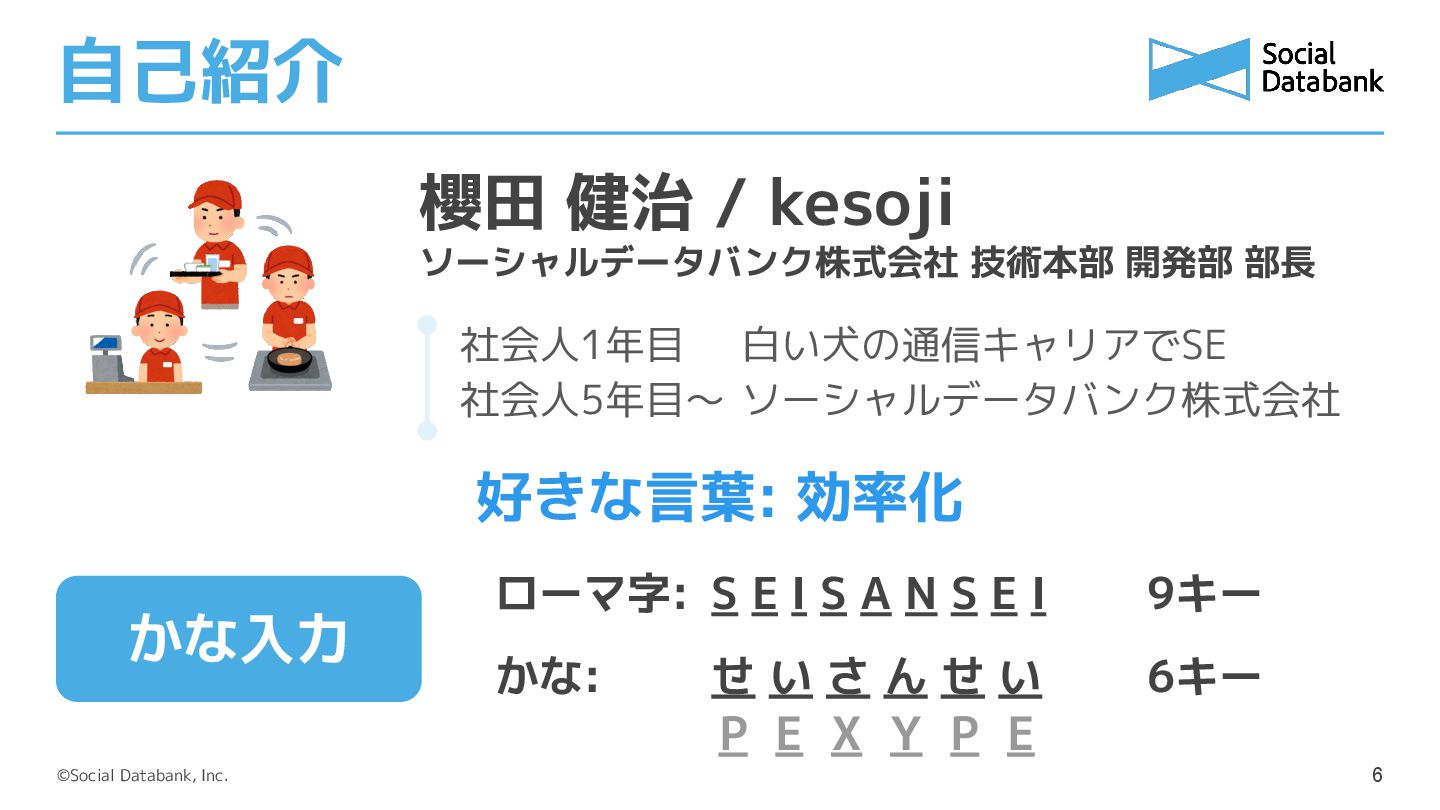
Task: Click the ©Social Databank, Inc. footer
Action: 142,775
